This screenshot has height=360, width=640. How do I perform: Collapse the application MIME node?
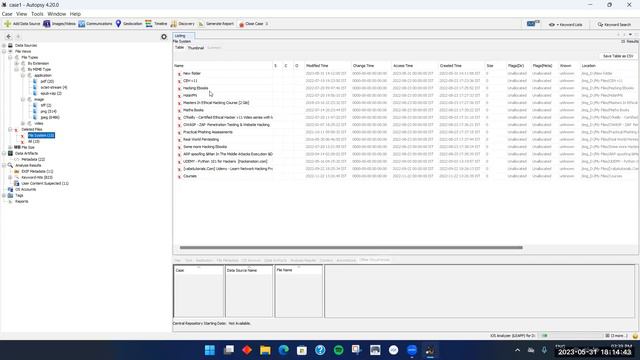pos(23,76)
